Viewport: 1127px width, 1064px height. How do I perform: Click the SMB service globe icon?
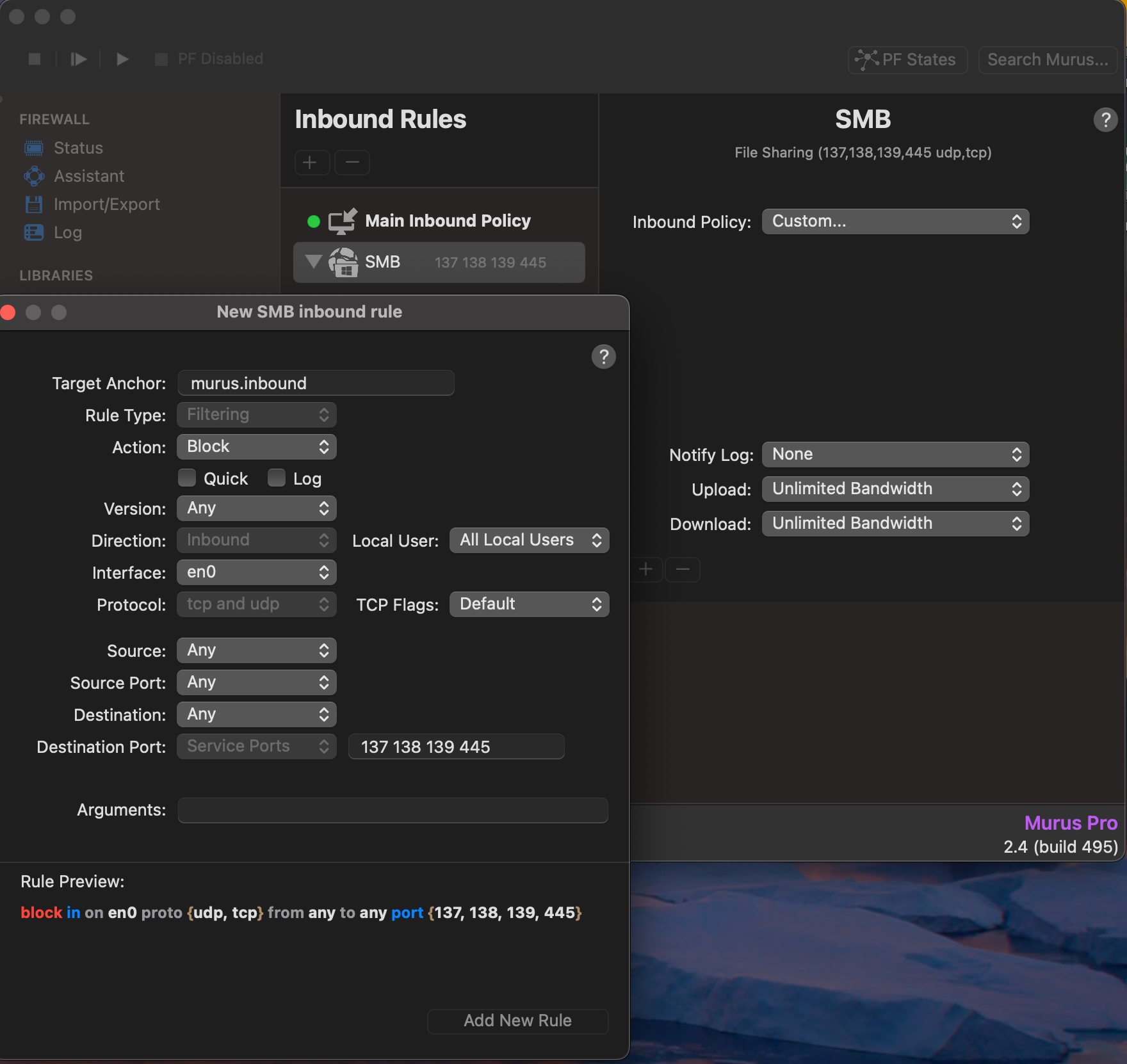pos(343,262)
